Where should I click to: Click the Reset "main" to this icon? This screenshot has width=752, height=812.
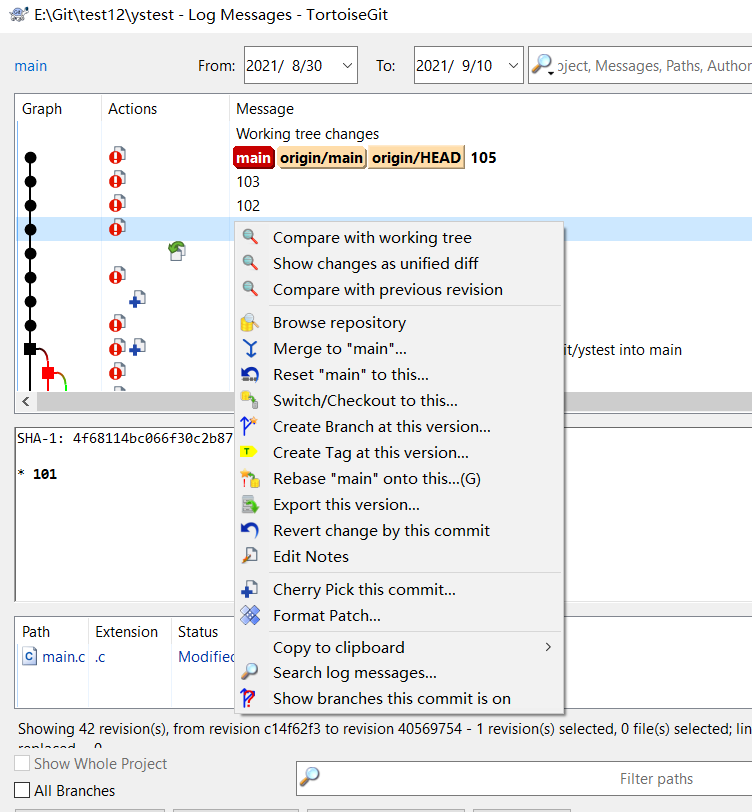tap(250, 374)
